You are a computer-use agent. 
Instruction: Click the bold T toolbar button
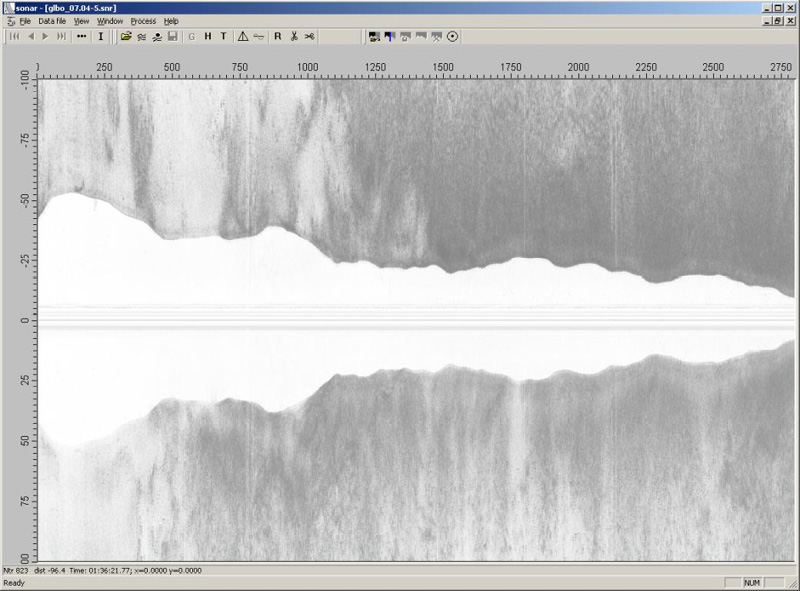tap(223, 36)
